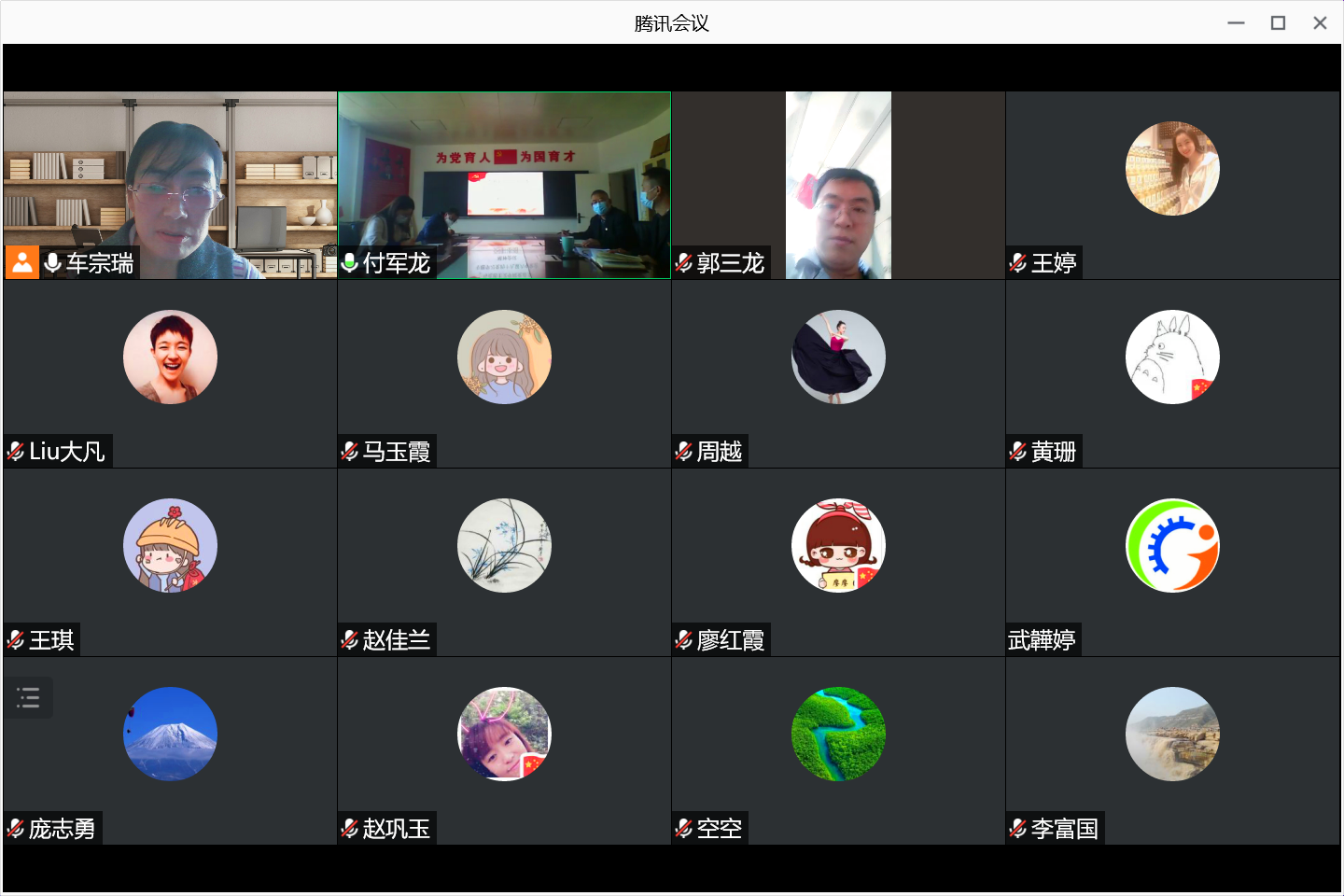This screenshot has width=1344, height=896.
Task: Select 车宗瑞's video feed
Action: click(170, 185)
